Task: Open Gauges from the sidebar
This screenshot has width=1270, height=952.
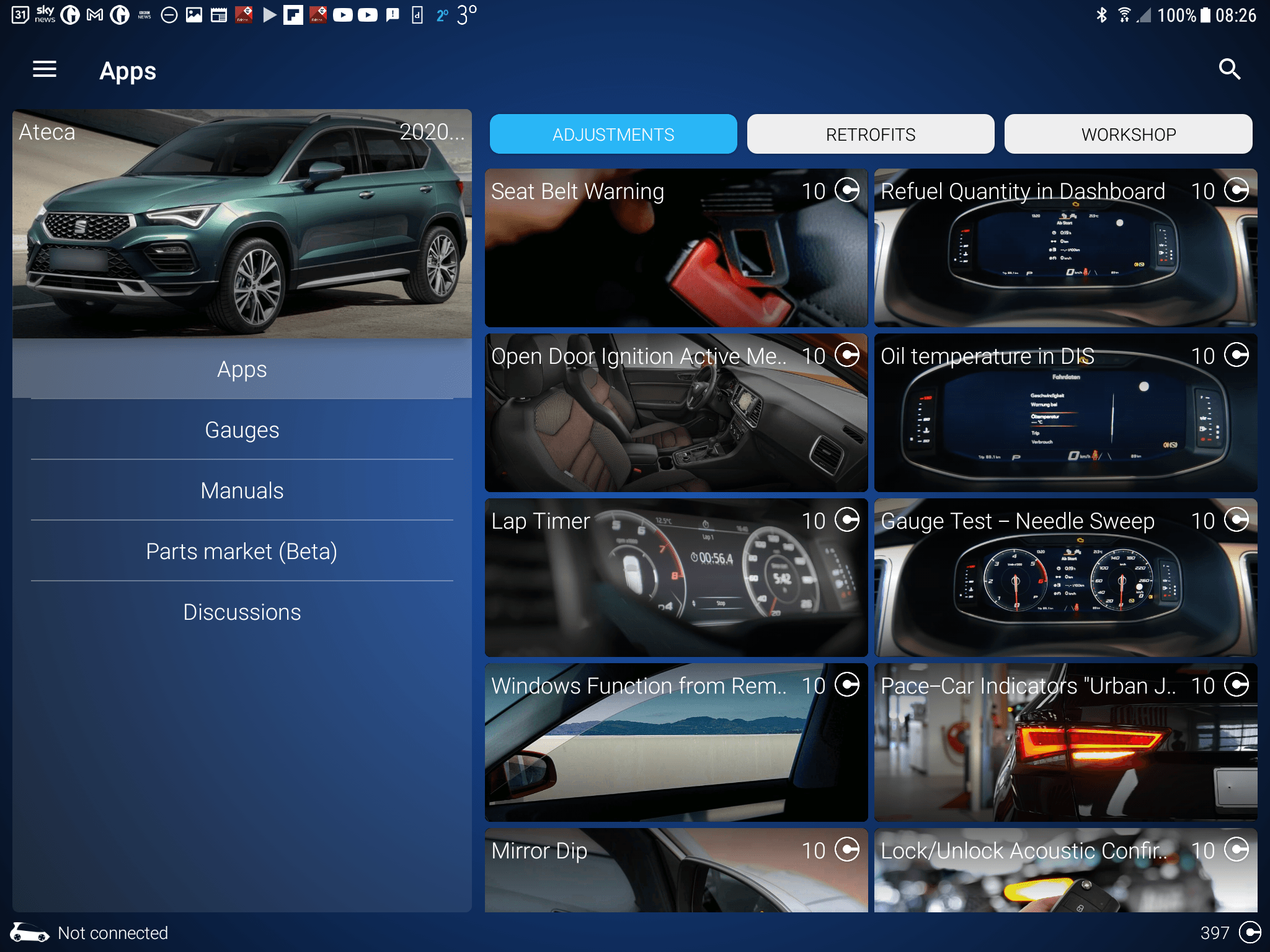Action: click(242, 430)
